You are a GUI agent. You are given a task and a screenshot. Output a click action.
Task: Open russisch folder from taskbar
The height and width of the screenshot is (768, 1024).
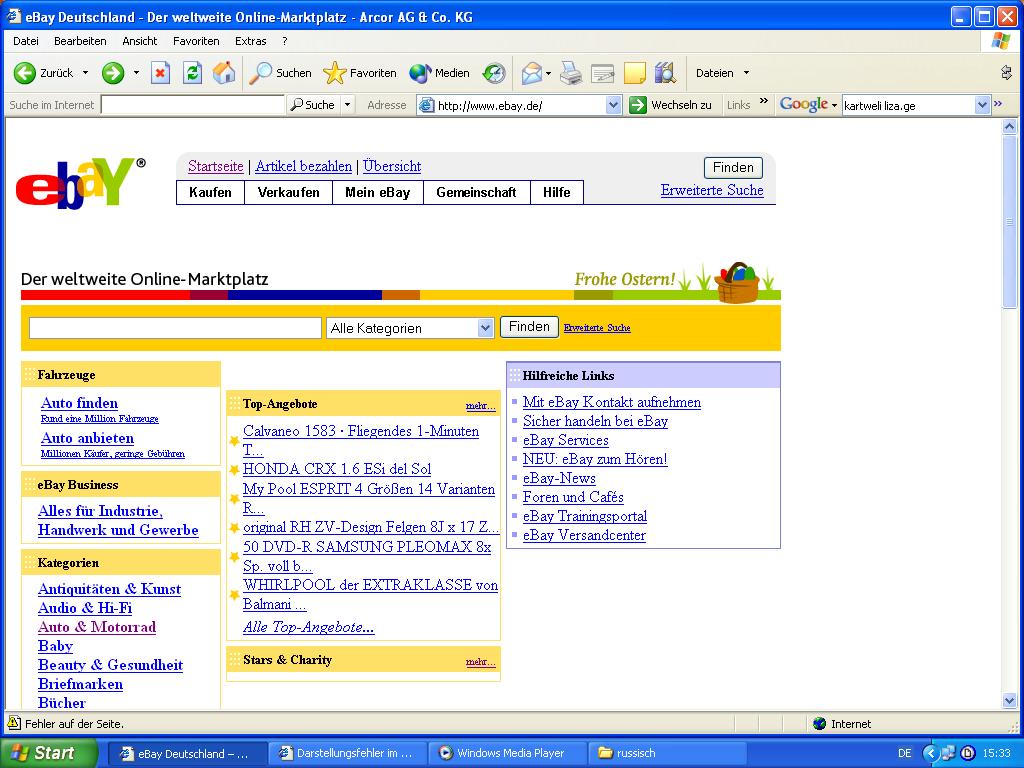[x=668, y=753]
